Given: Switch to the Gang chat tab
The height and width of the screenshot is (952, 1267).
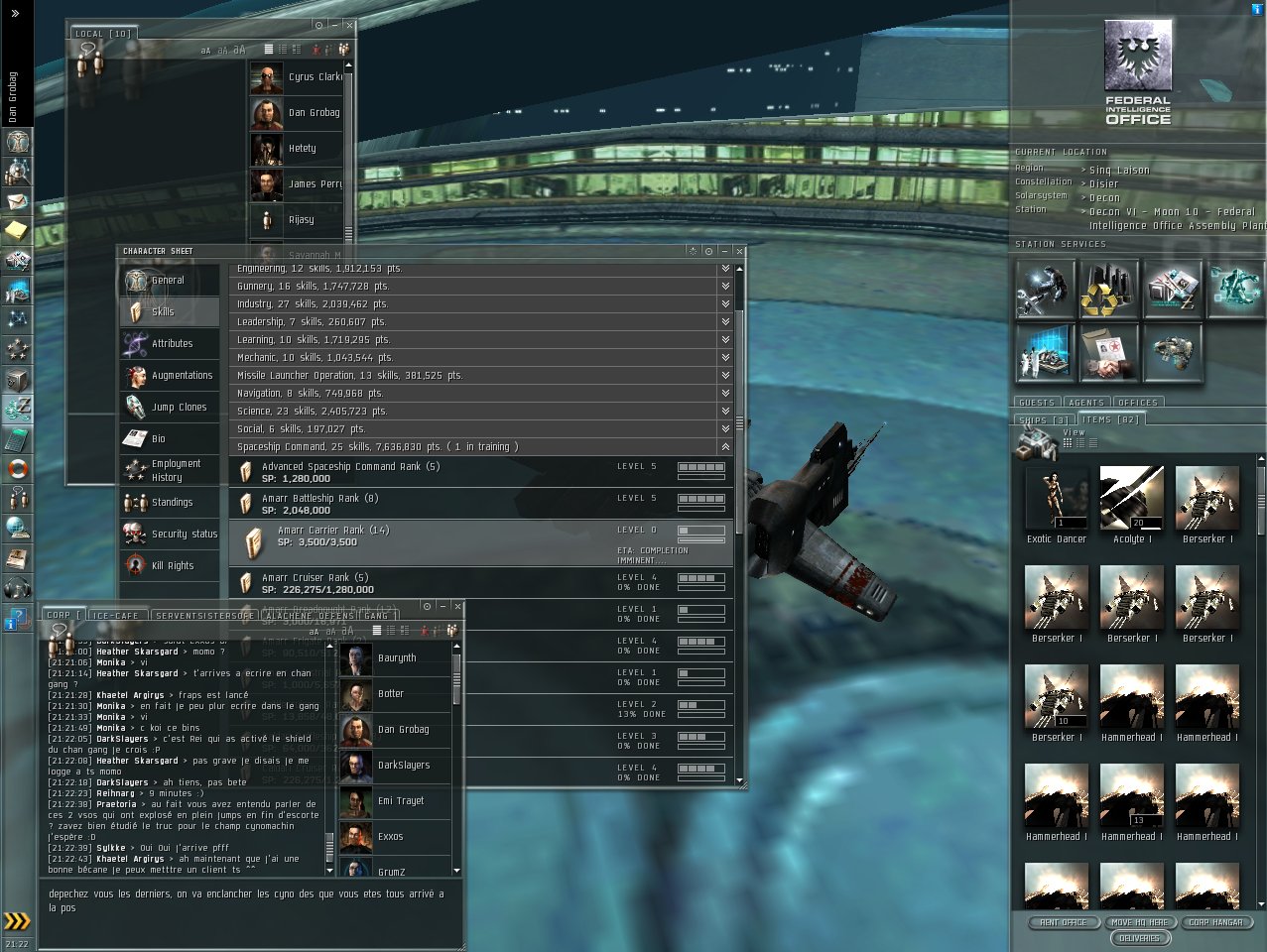Looking at the screenshot, I should tap(378, 616).
